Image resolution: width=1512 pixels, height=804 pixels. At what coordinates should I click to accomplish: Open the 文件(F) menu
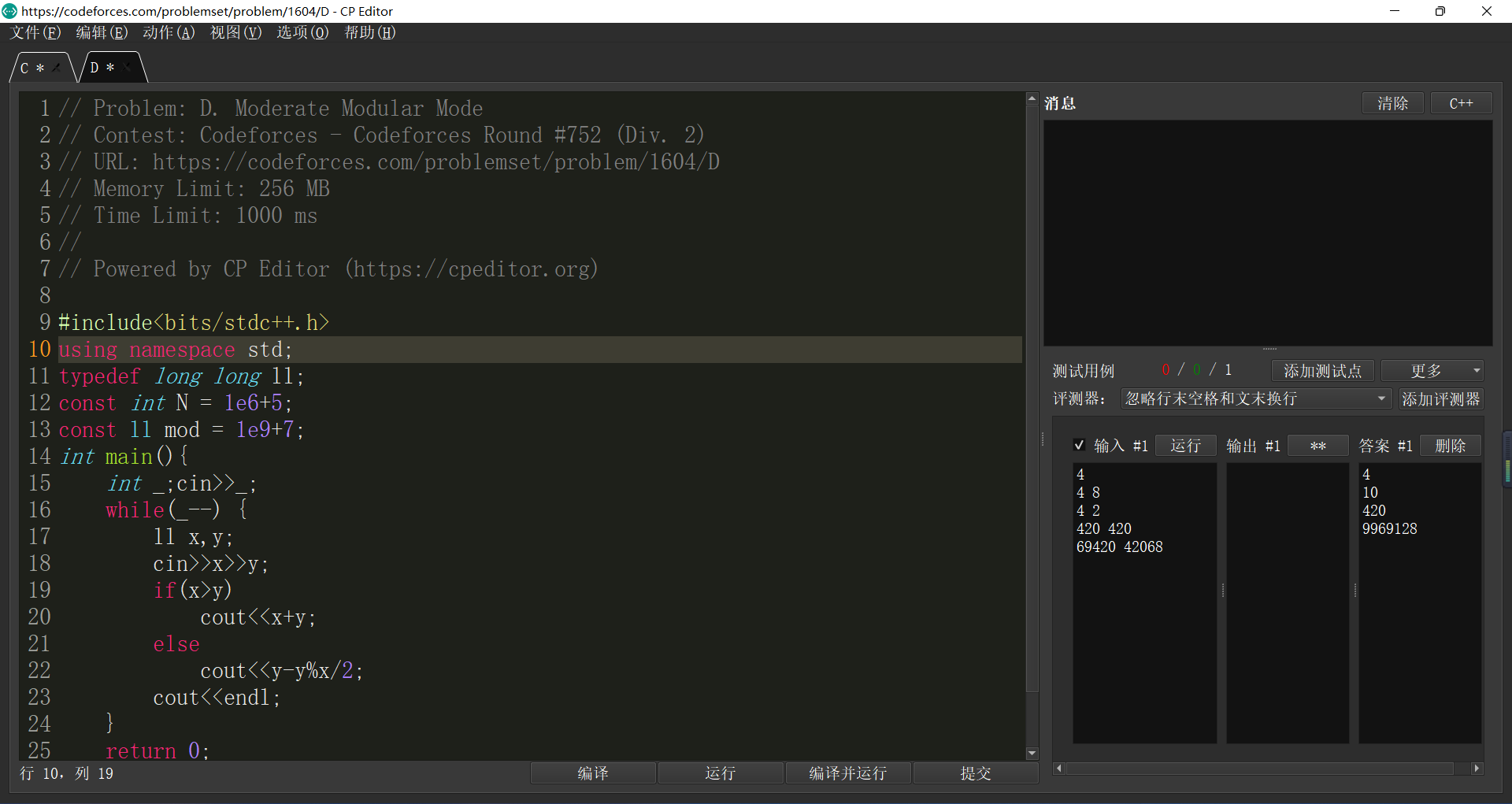(35, 32)
